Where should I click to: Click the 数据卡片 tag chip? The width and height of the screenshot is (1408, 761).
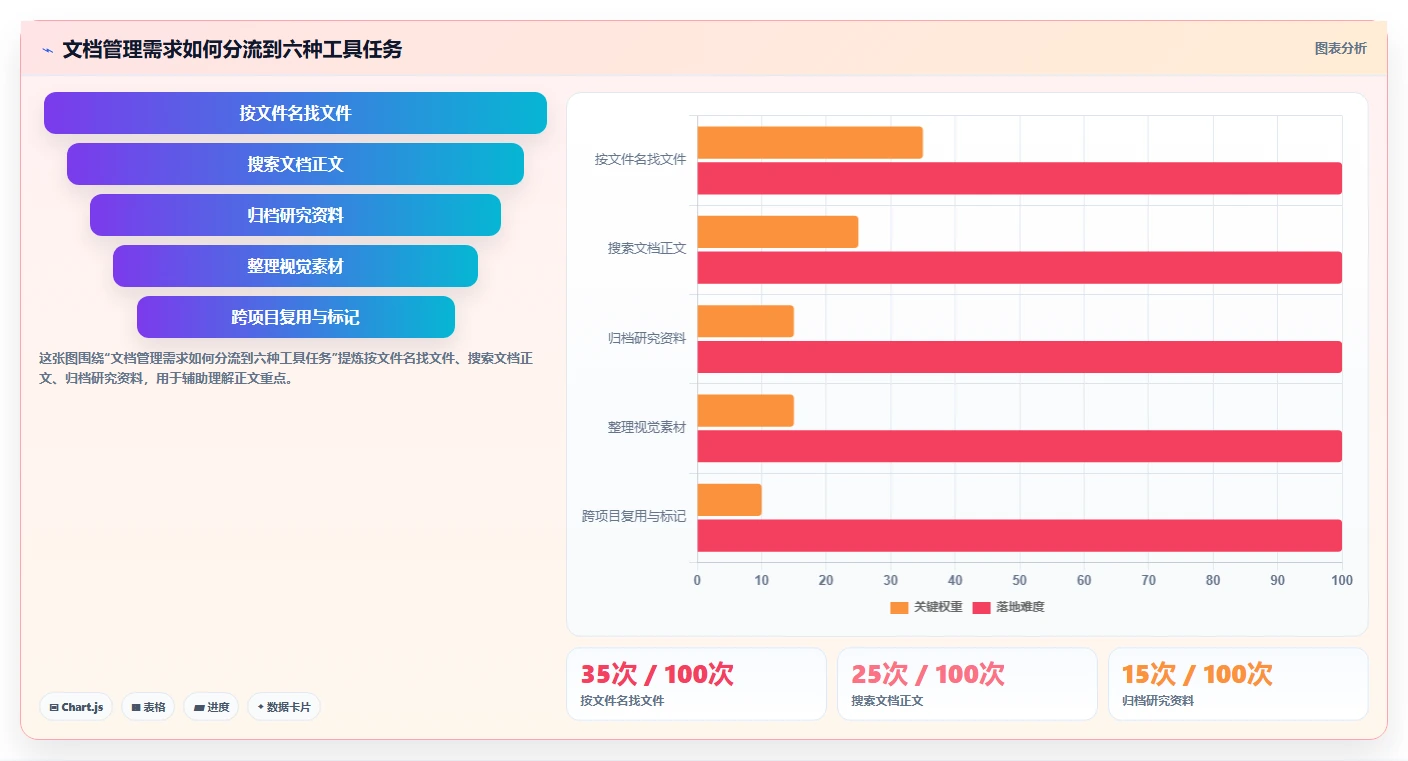(x=284, y=707)
